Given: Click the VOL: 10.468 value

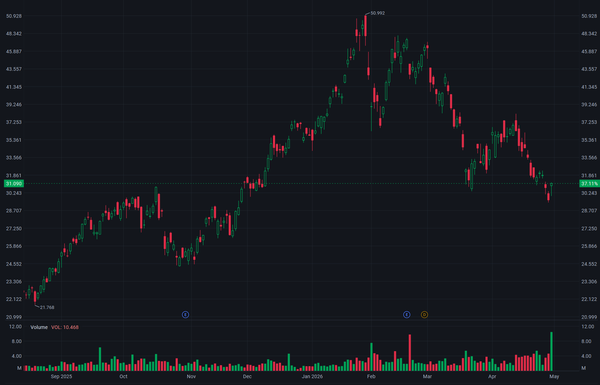Looking at the screenshot, I should click(65, 327).
